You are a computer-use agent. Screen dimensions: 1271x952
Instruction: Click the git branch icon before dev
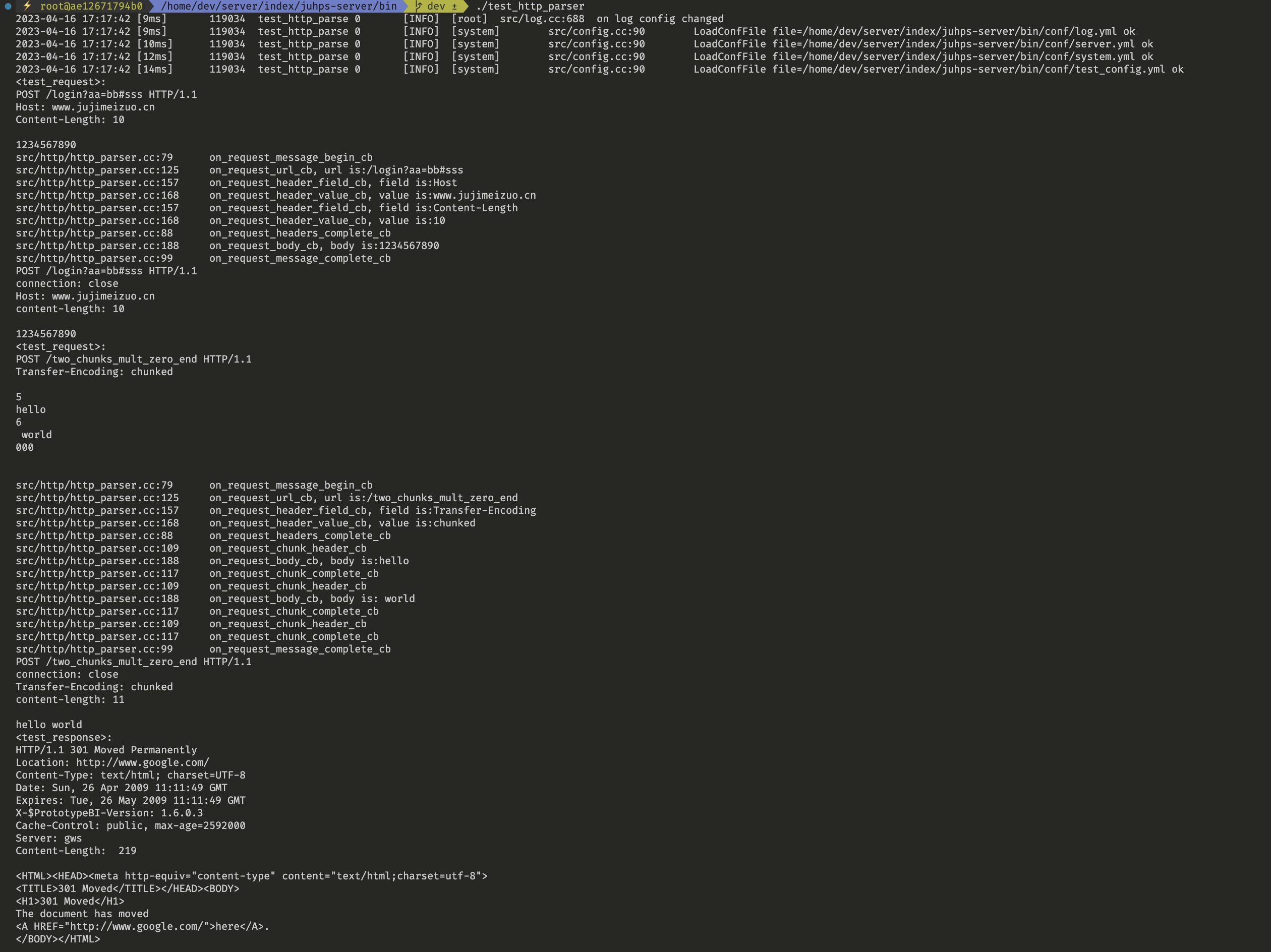coord(419,7)
